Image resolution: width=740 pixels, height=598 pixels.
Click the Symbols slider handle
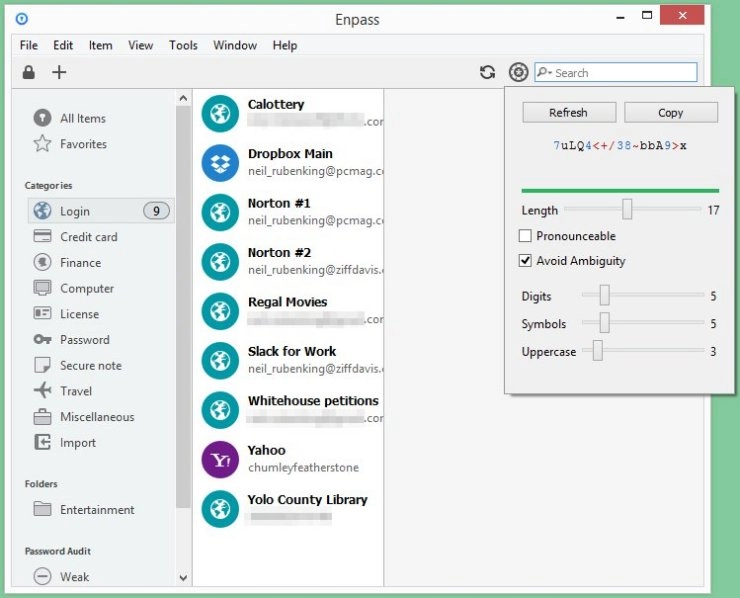click(605, 323)
